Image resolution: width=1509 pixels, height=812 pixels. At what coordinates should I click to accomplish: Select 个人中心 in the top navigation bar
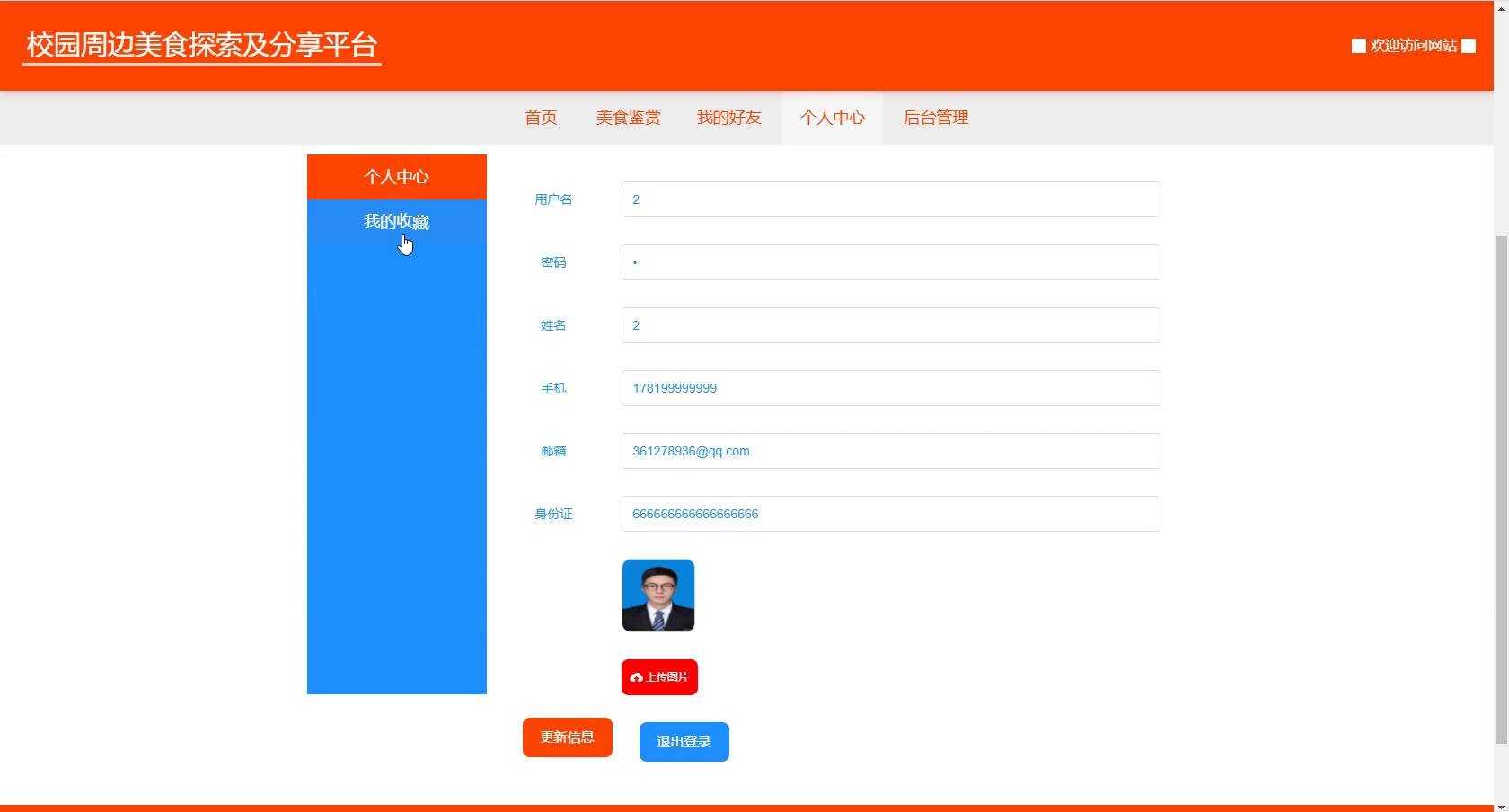833,118
